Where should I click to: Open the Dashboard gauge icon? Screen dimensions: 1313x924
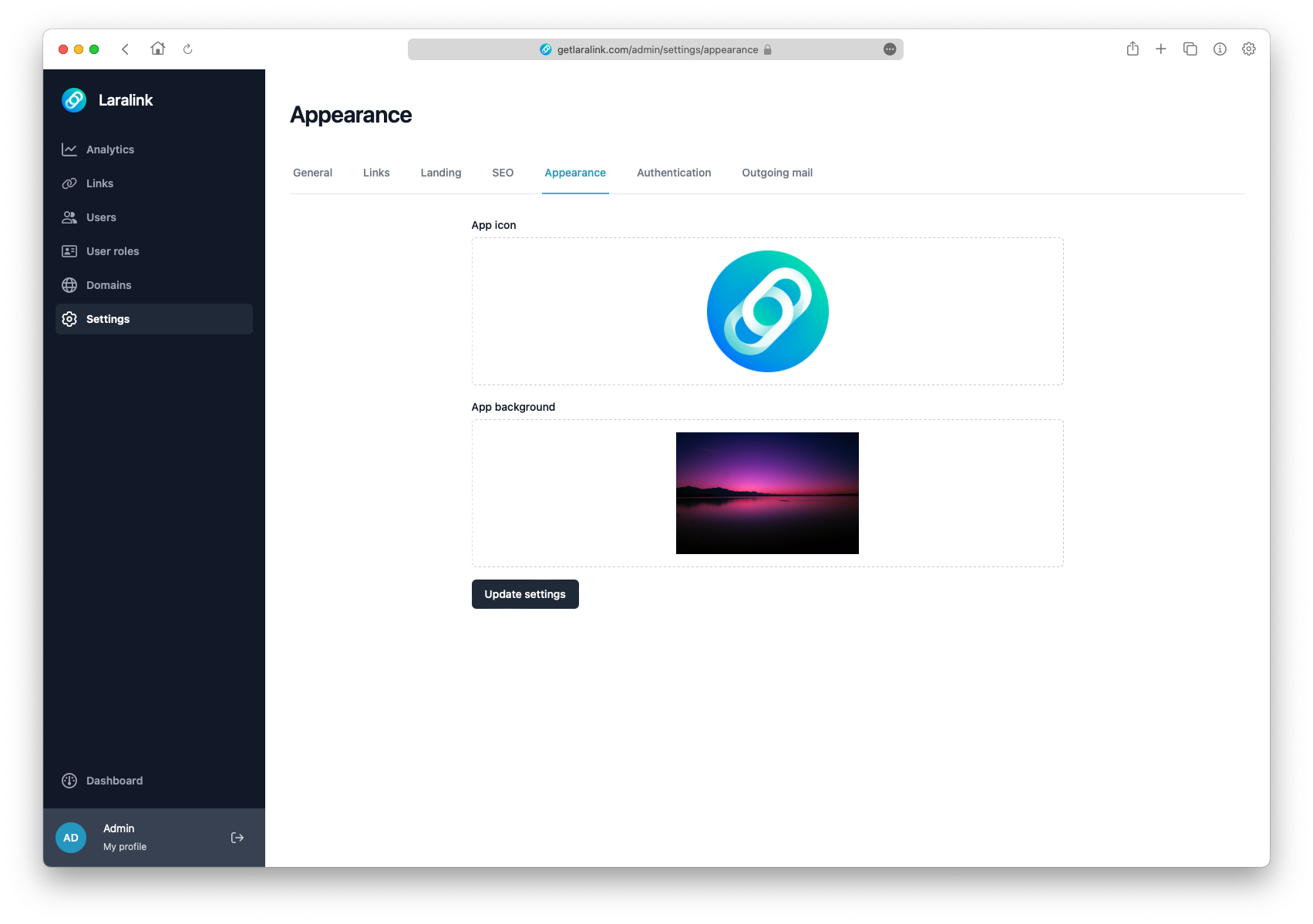(69, 781)
